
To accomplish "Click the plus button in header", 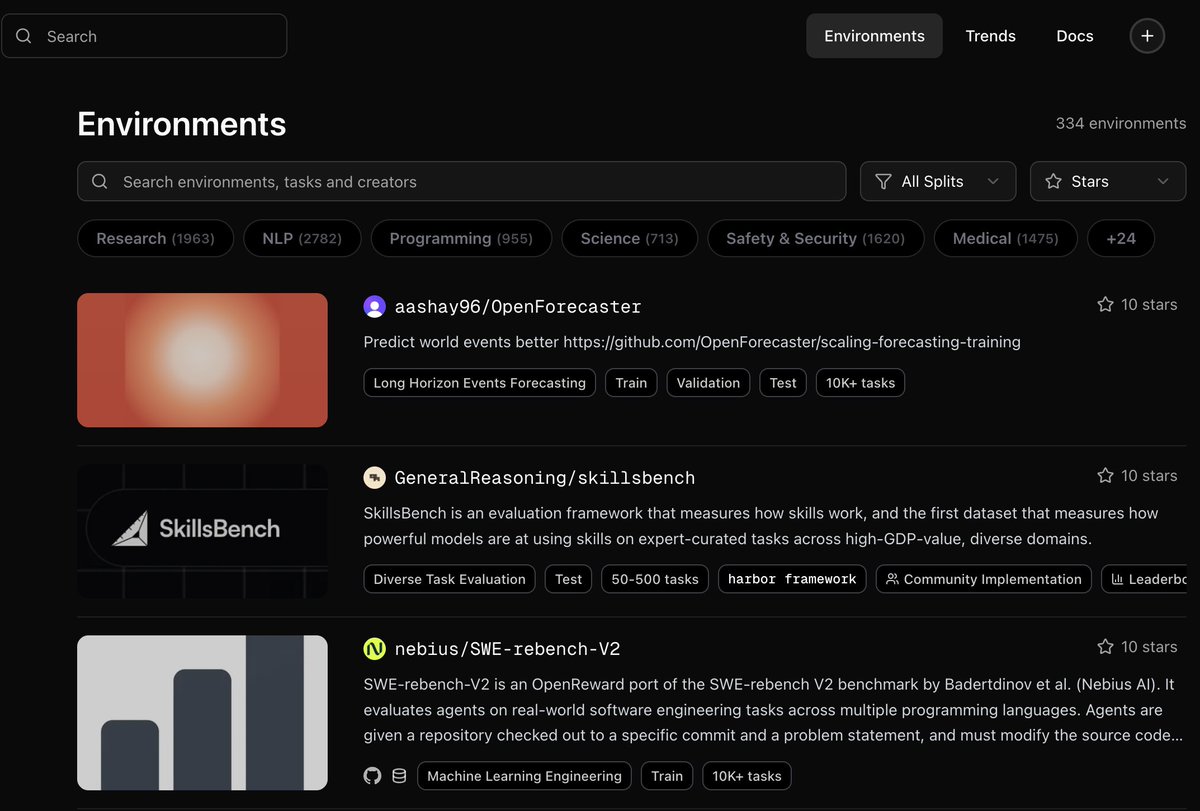I will [x=1147, y=36].
